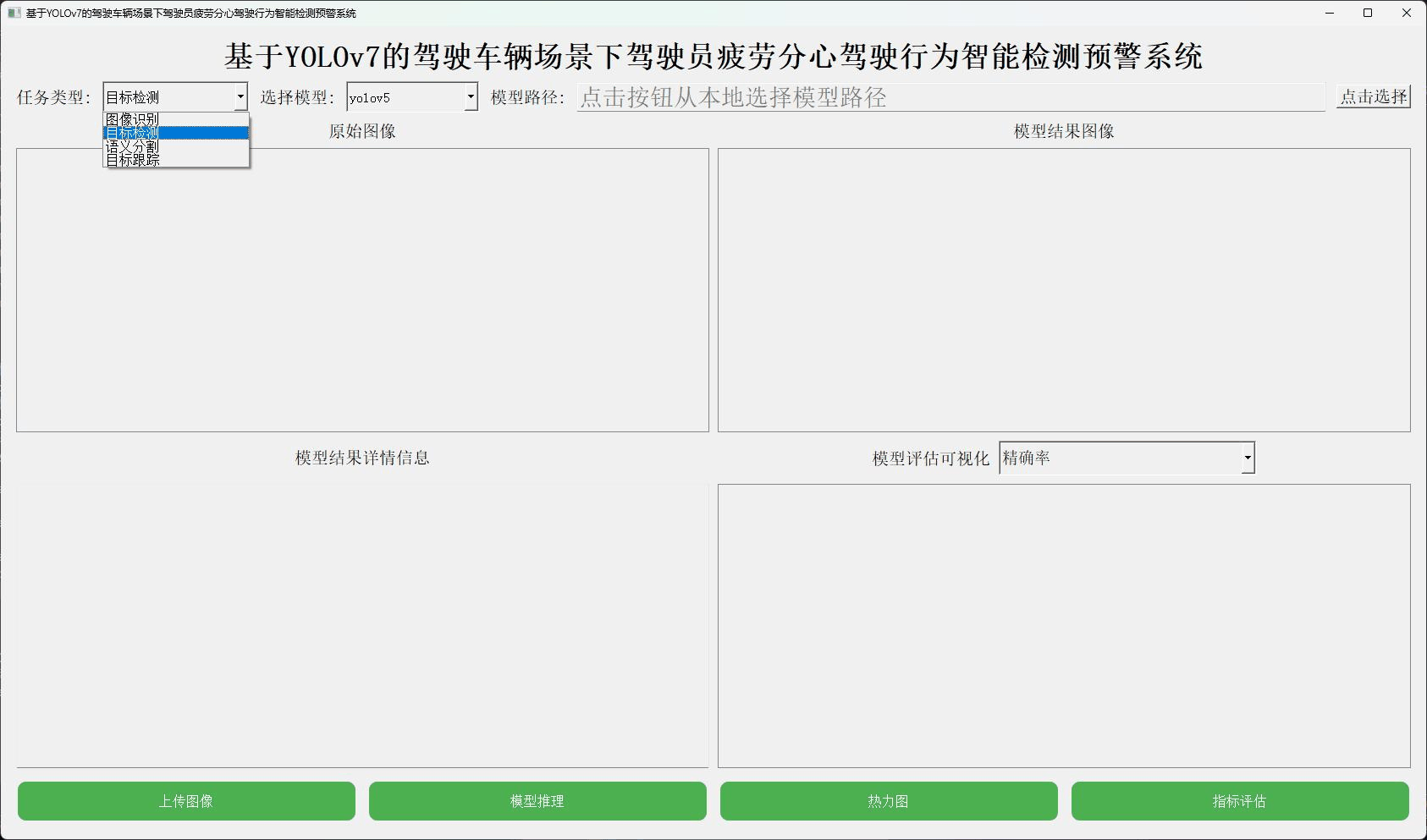Click the 模型结果图像 display panel
The image size is (1427, 840).
coord(1064,290)
